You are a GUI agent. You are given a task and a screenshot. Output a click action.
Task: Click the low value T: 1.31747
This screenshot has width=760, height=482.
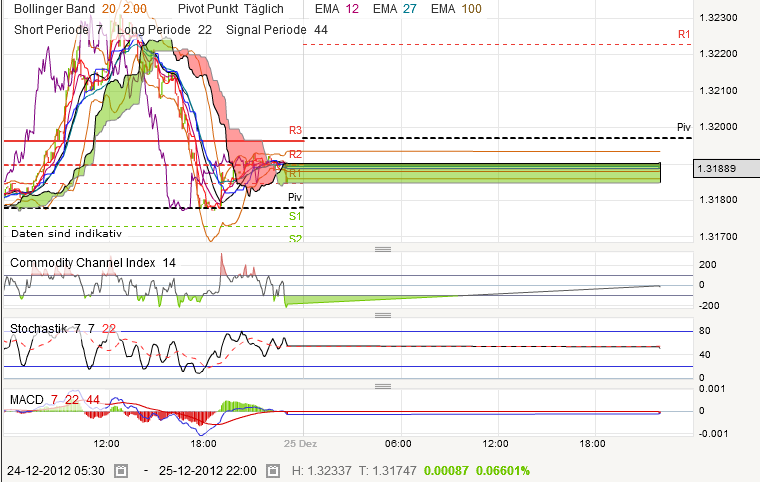point(387,471)
